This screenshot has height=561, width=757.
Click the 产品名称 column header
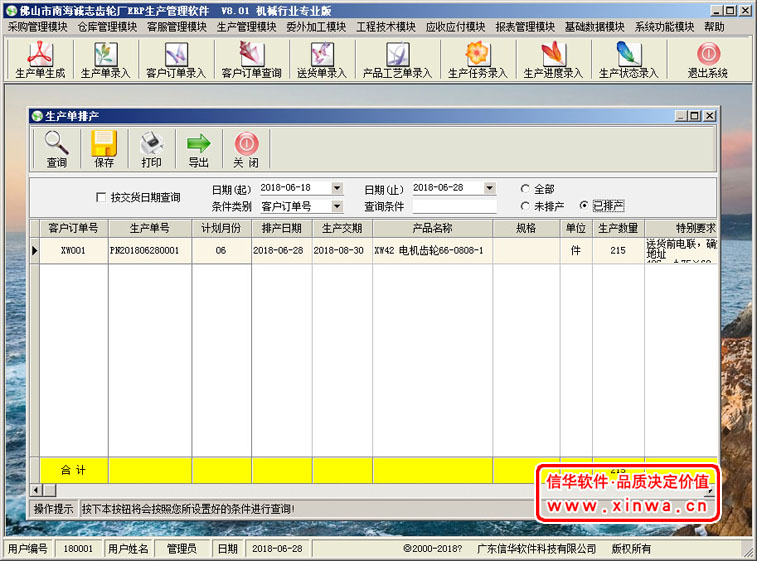[433, 228]
